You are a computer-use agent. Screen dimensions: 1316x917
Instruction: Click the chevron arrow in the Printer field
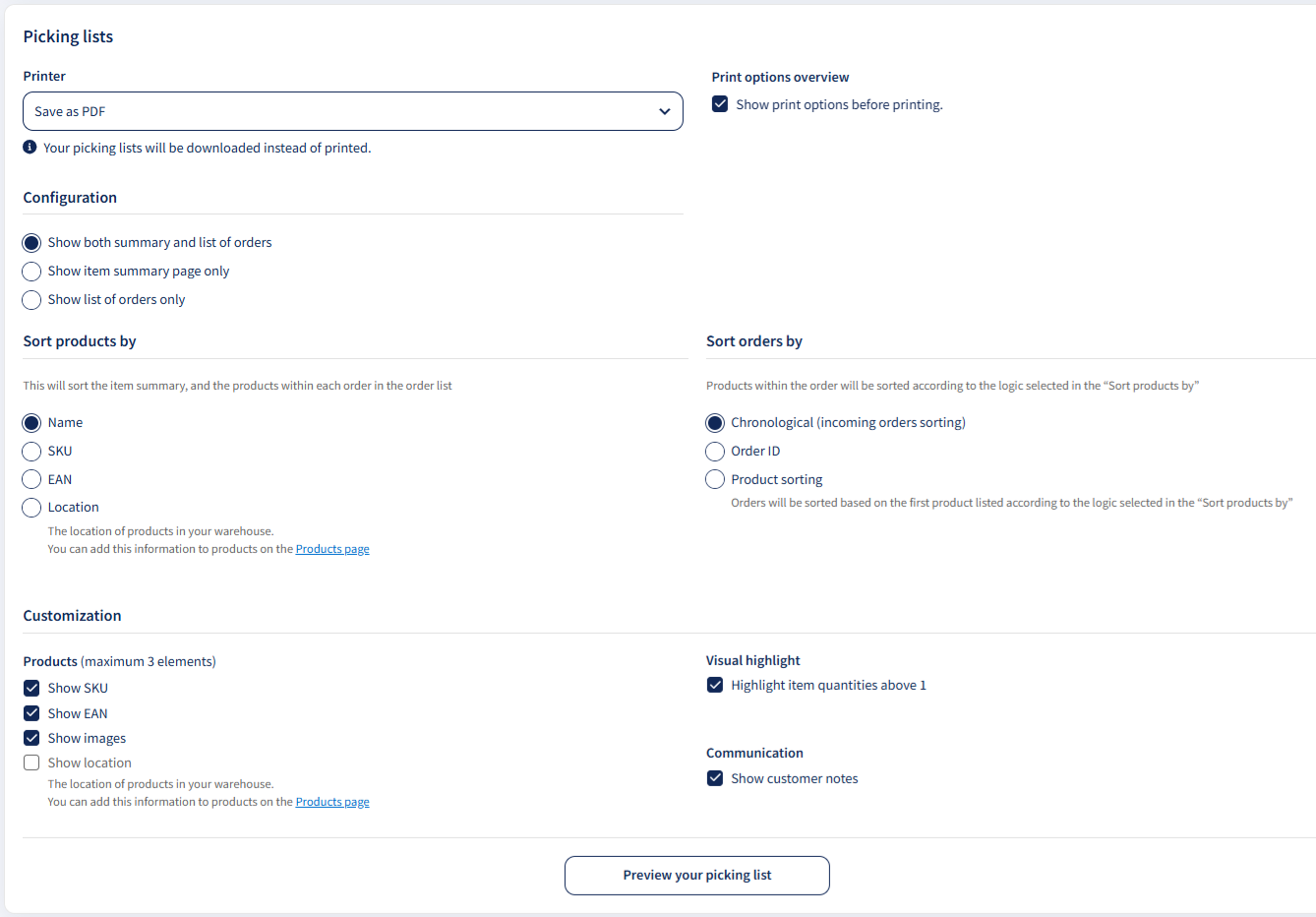665,111
